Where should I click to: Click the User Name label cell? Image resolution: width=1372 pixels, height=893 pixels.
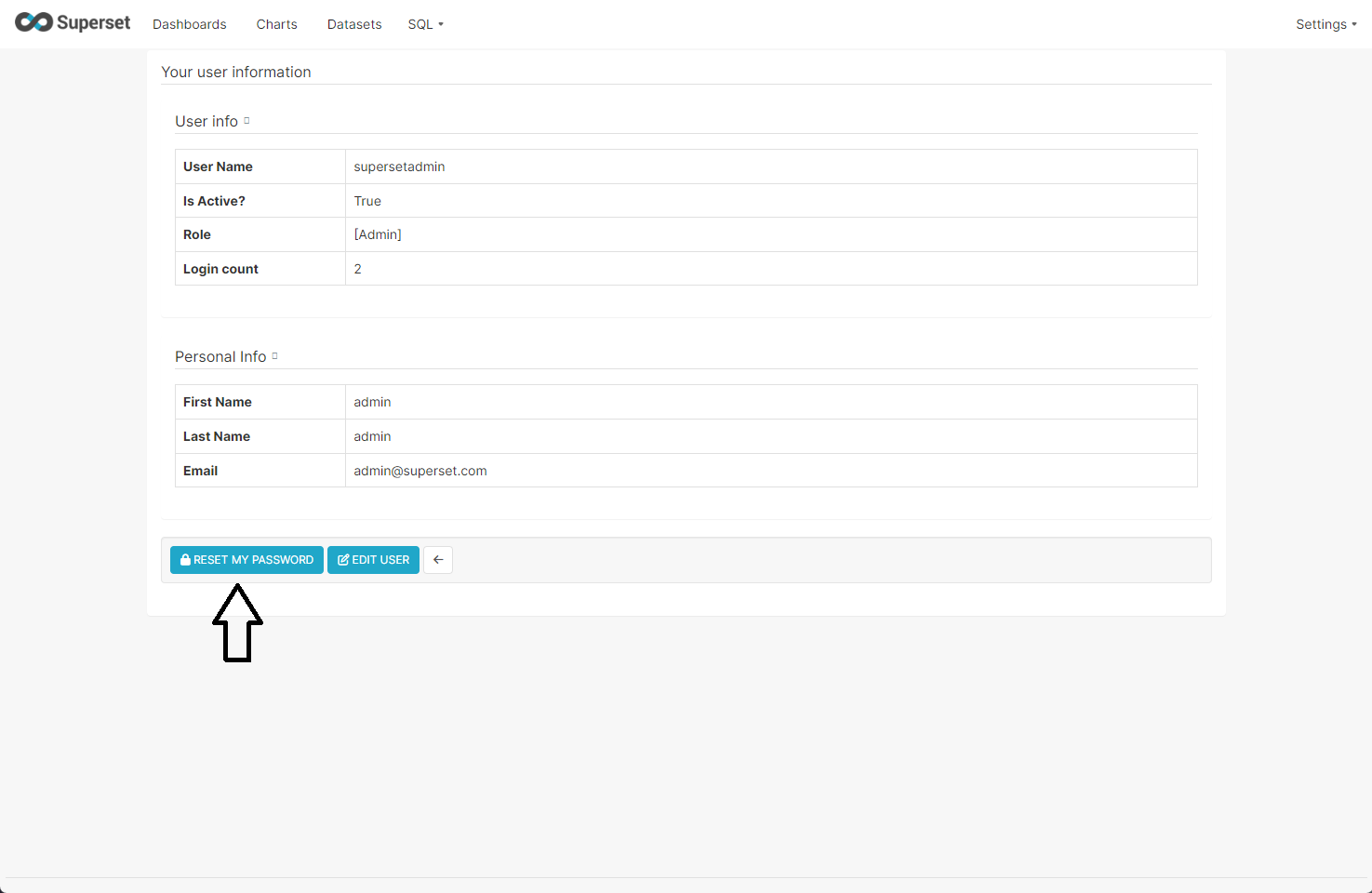point(260,167)
